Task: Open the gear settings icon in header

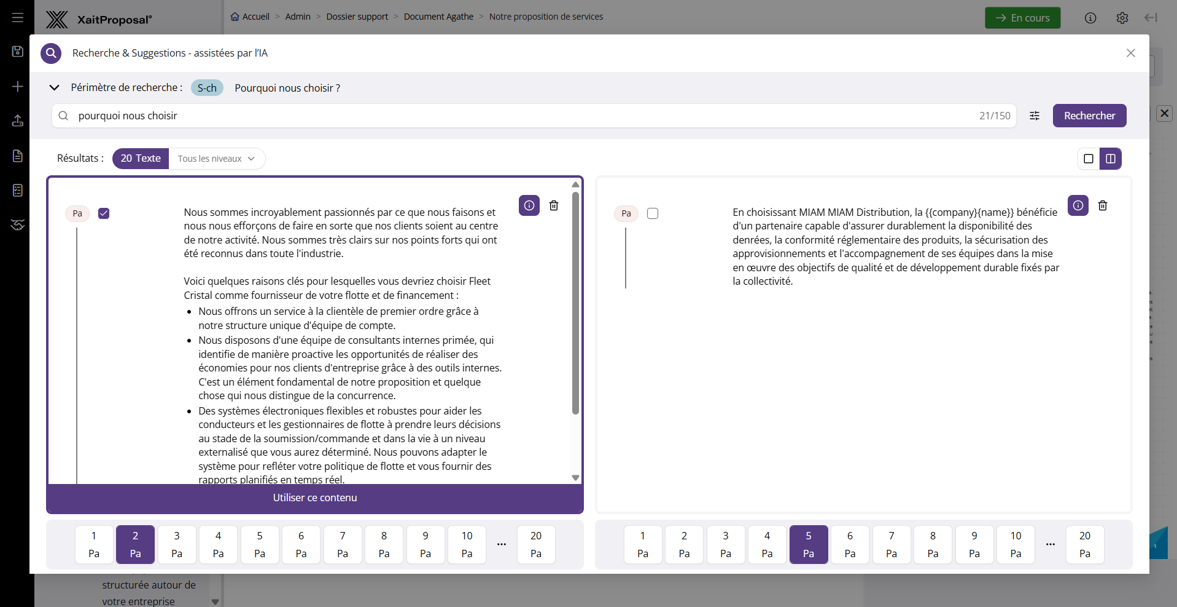Action: (1122, 17)
